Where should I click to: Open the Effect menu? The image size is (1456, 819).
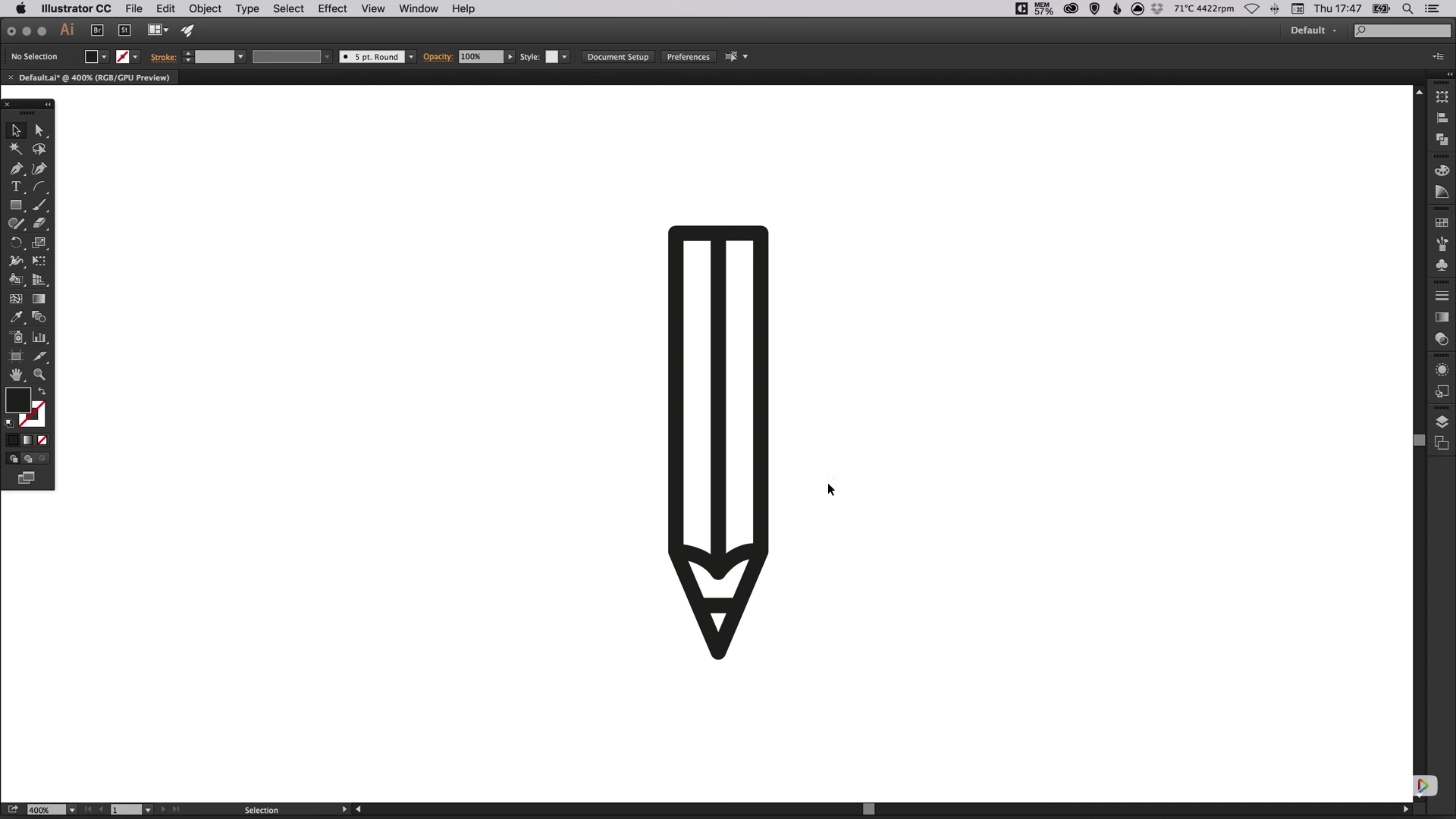point(332,8)
